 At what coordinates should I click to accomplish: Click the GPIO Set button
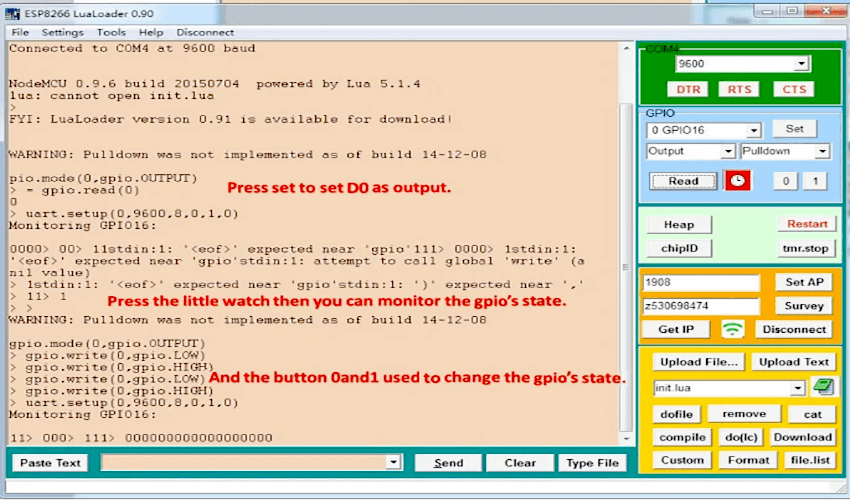pos(794,129)
